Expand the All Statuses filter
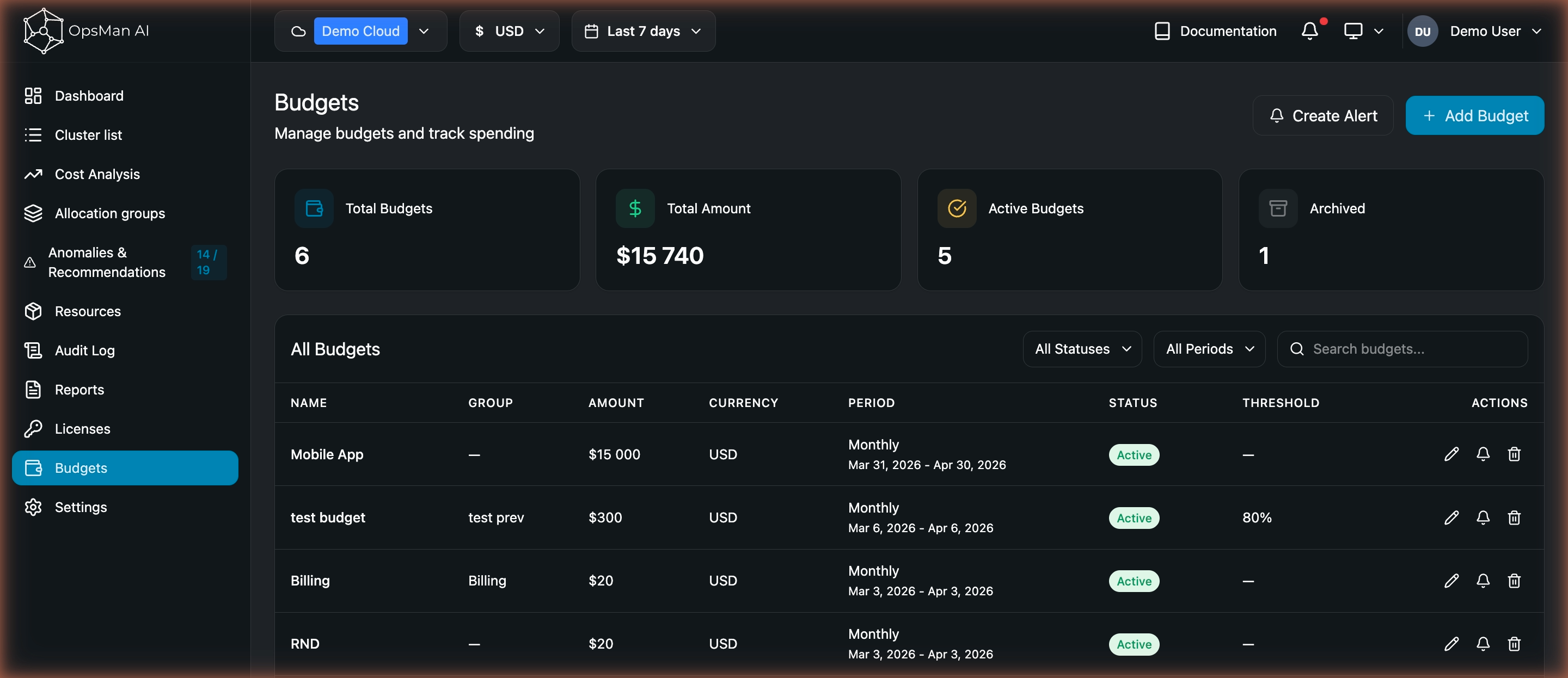 pyautogui.click(x=1082, y=349)
